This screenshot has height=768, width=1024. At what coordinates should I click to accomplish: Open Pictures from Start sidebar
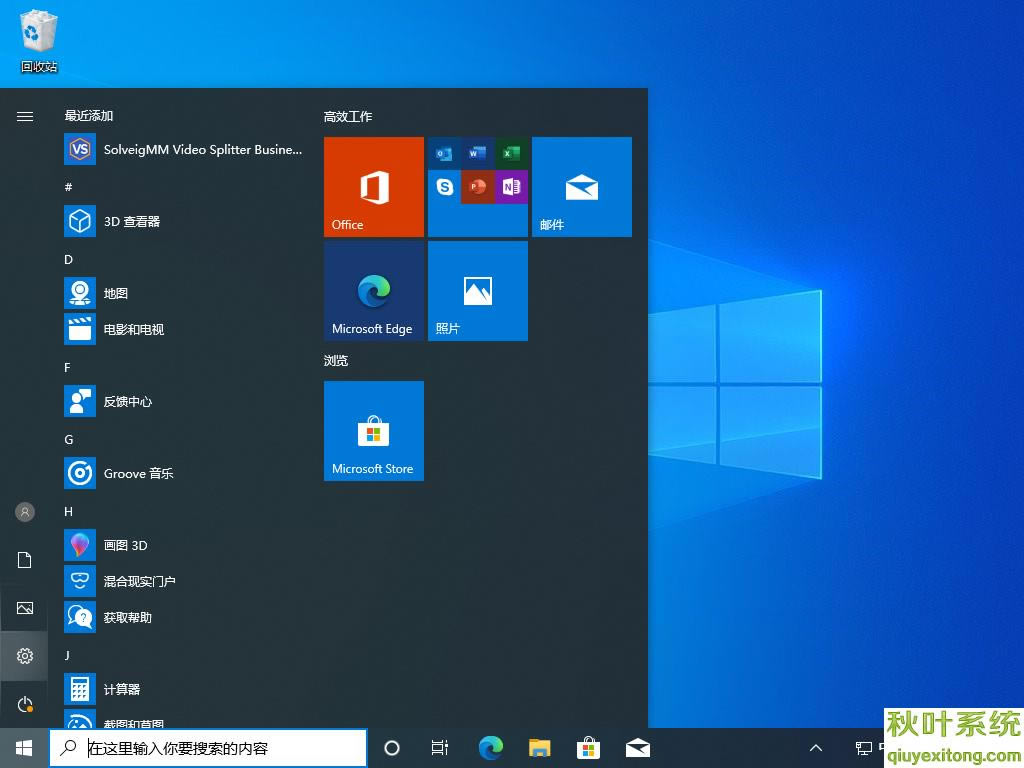click(25, 608)
